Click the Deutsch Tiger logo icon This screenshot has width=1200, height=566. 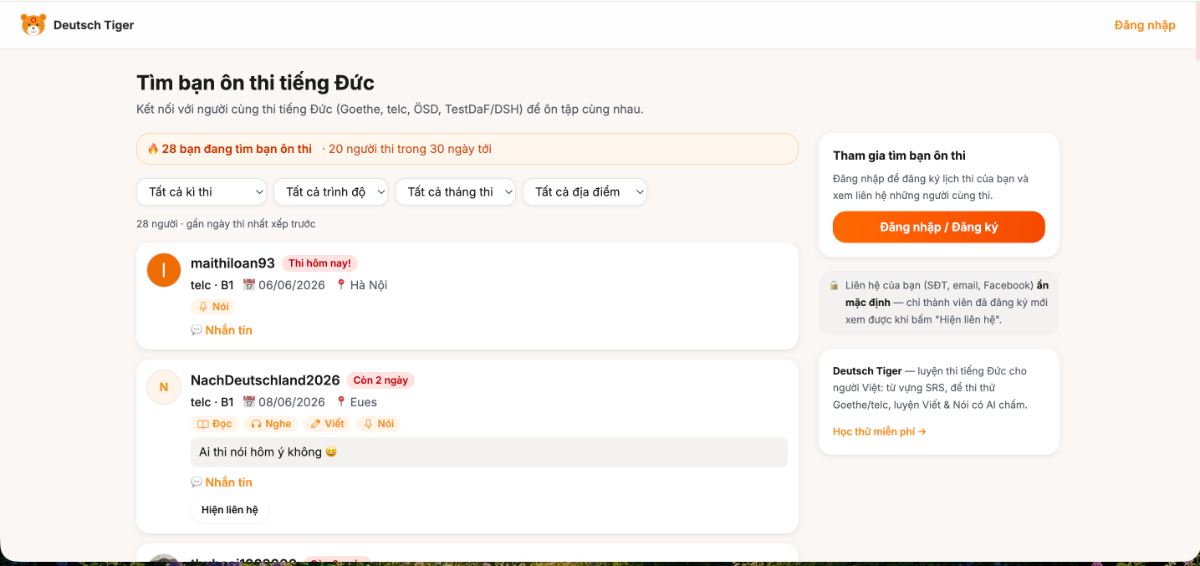coord(33,25)
